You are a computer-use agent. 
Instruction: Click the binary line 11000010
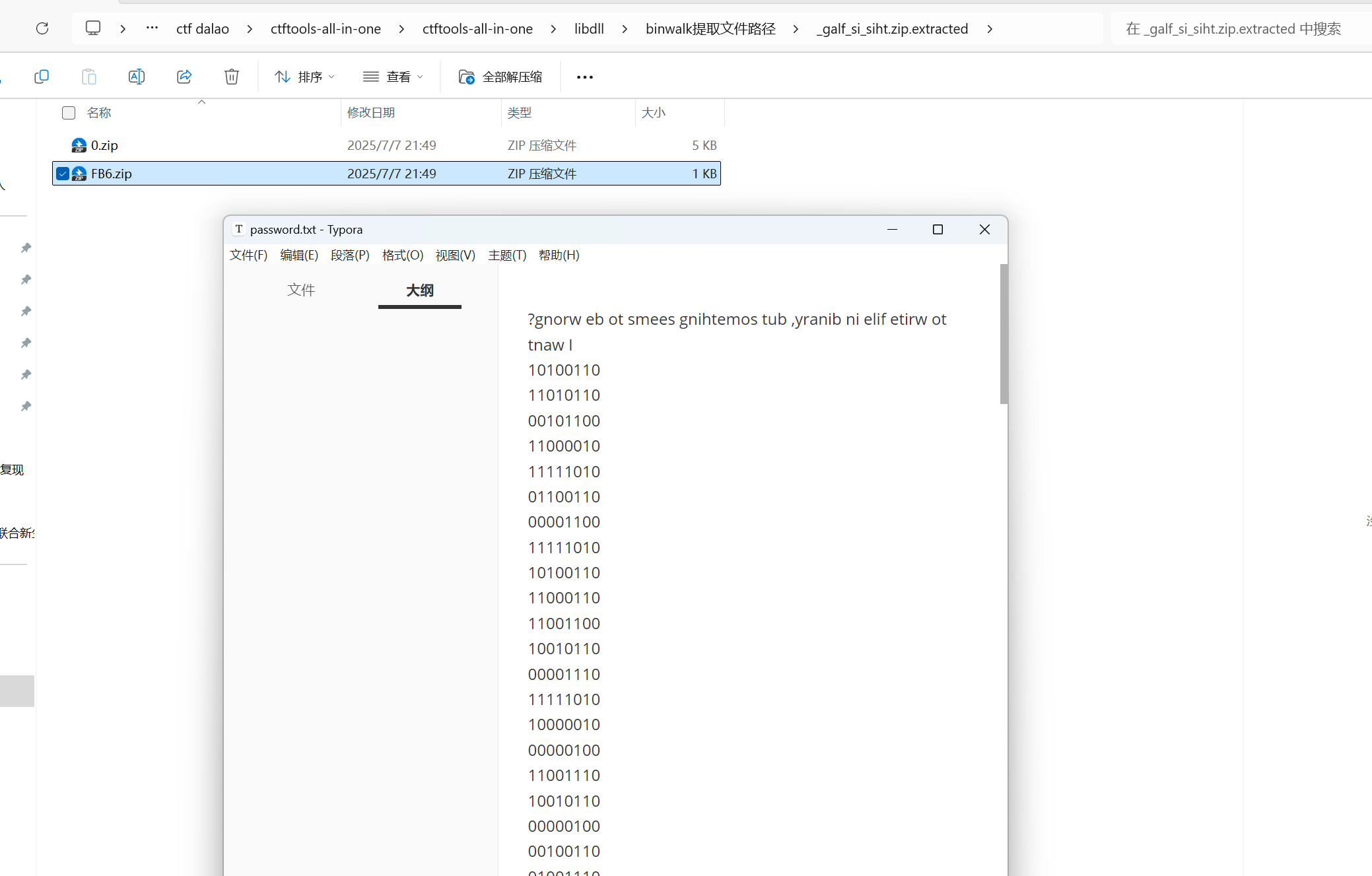(x=564, y=446)
